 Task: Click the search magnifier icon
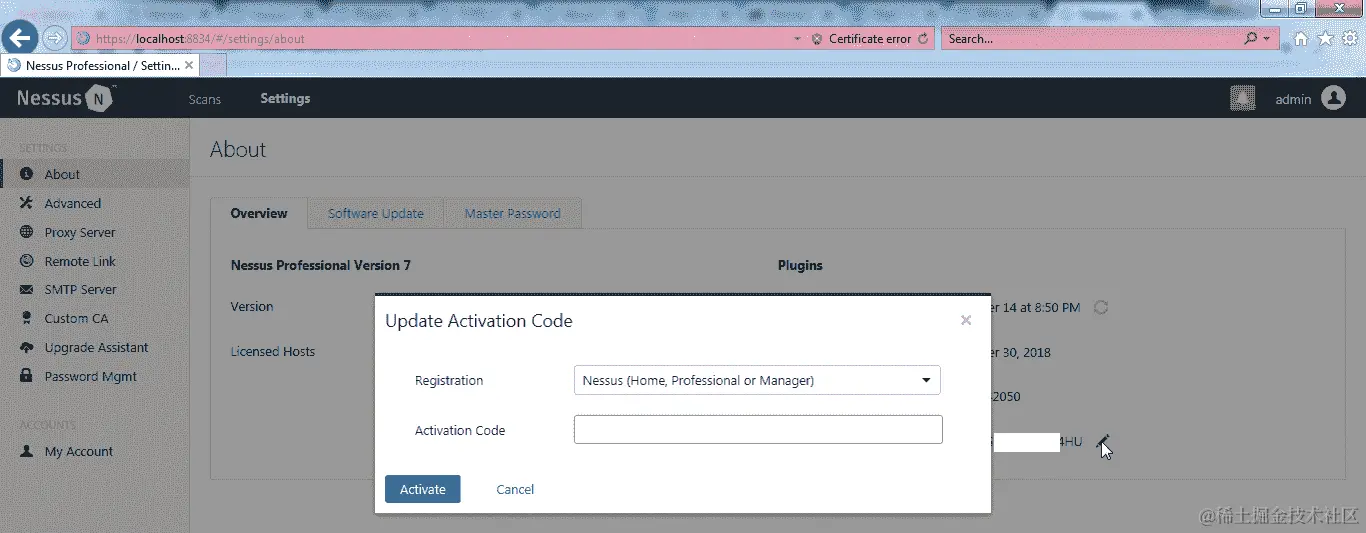coord(1250,39)
